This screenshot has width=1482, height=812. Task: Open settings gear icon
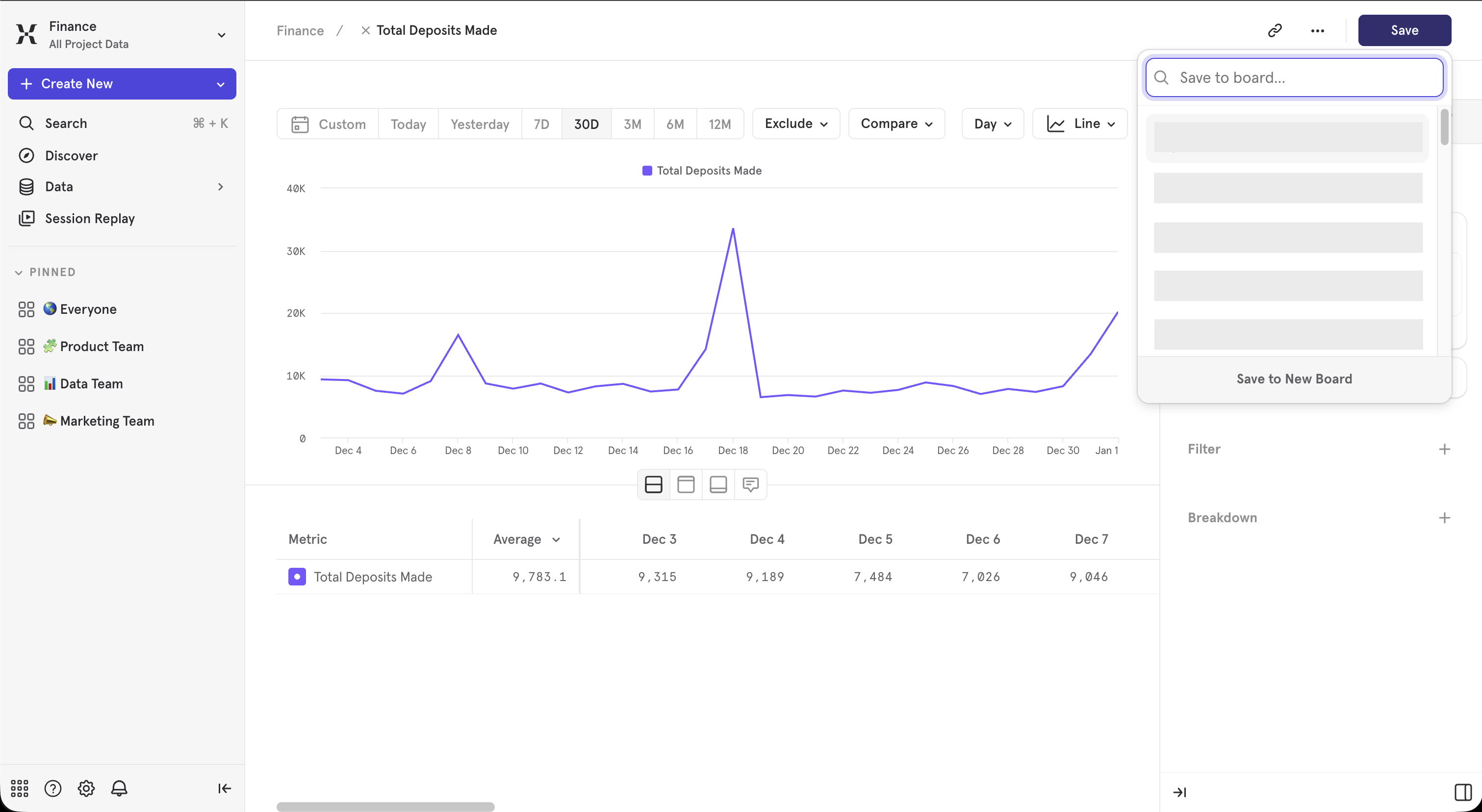point(86,788)
